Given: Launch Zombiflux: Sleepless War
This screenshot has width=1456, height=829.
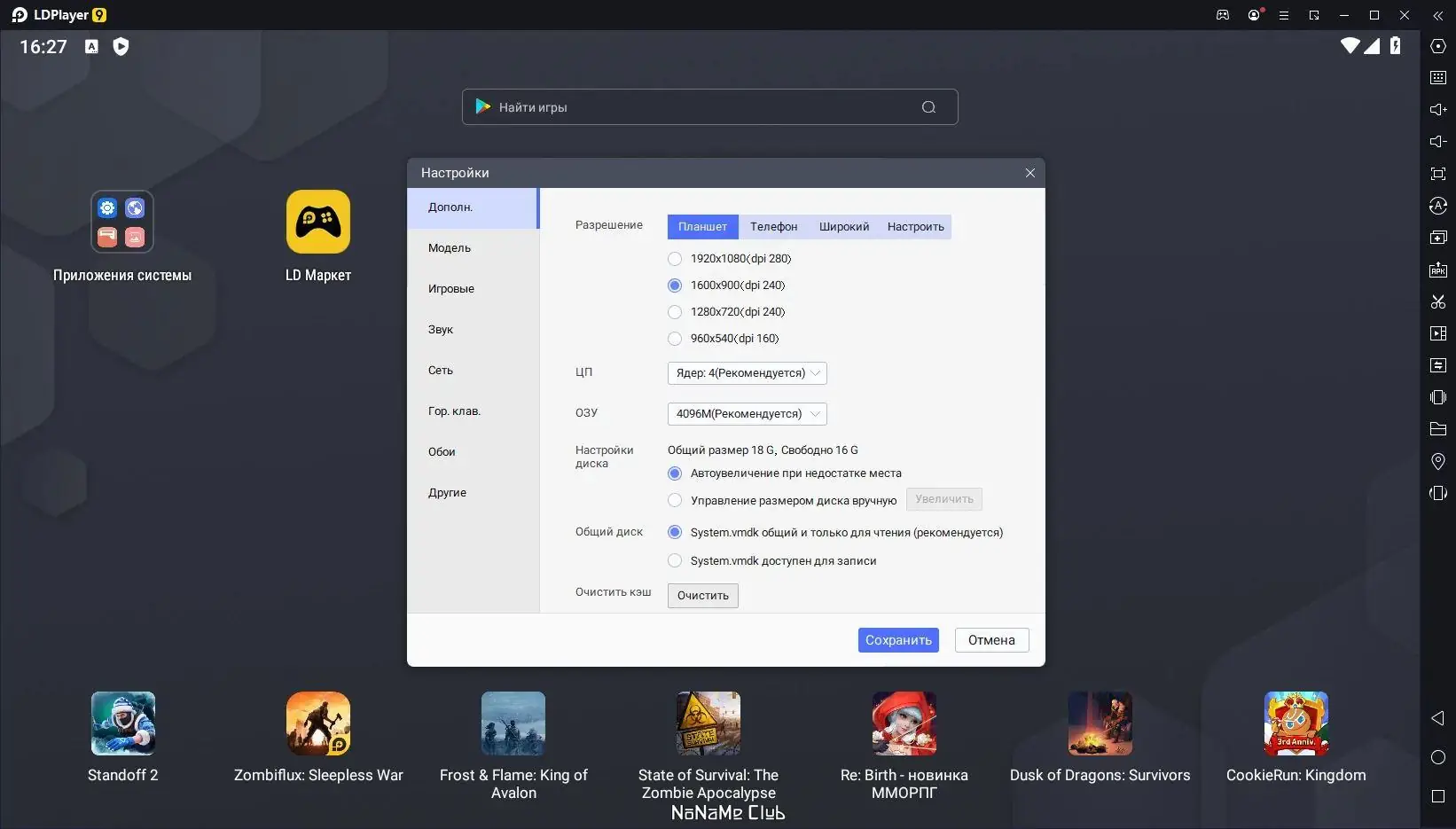Looking at the screenshot, I should pyautogui.click(x=318, y=723).
